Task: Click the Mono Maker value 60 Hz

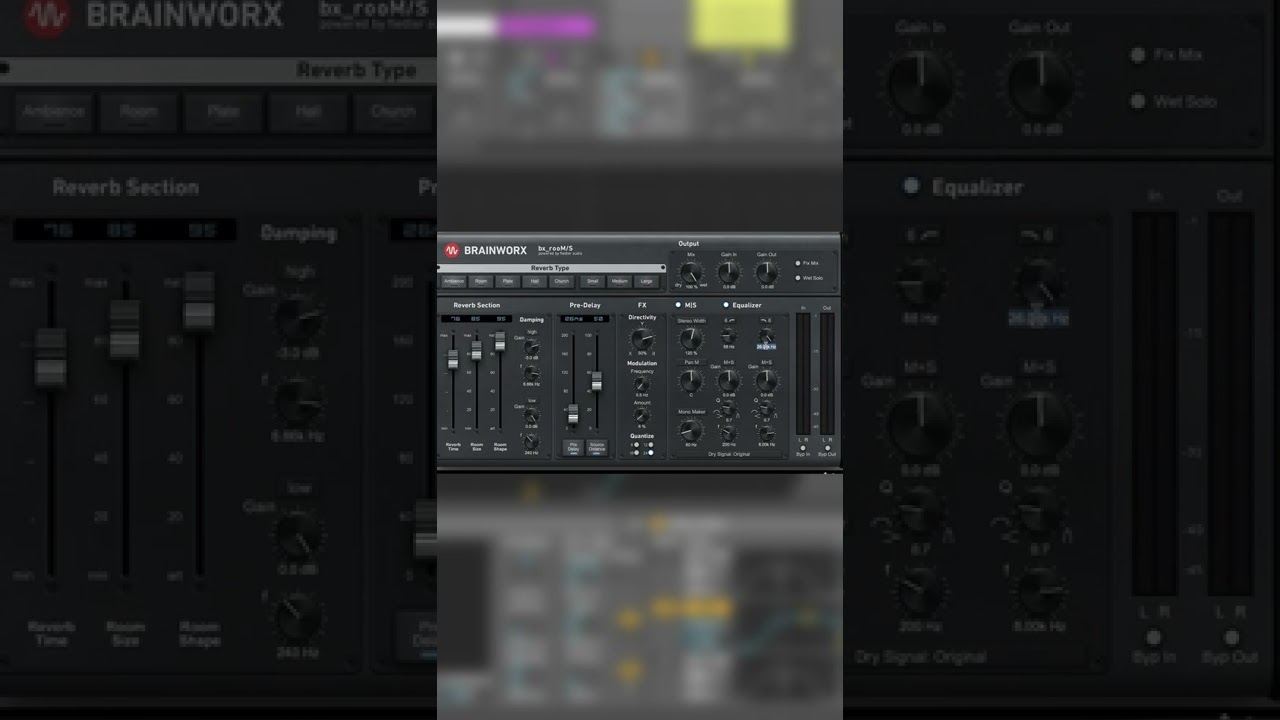Action: [x=691, y=445]
